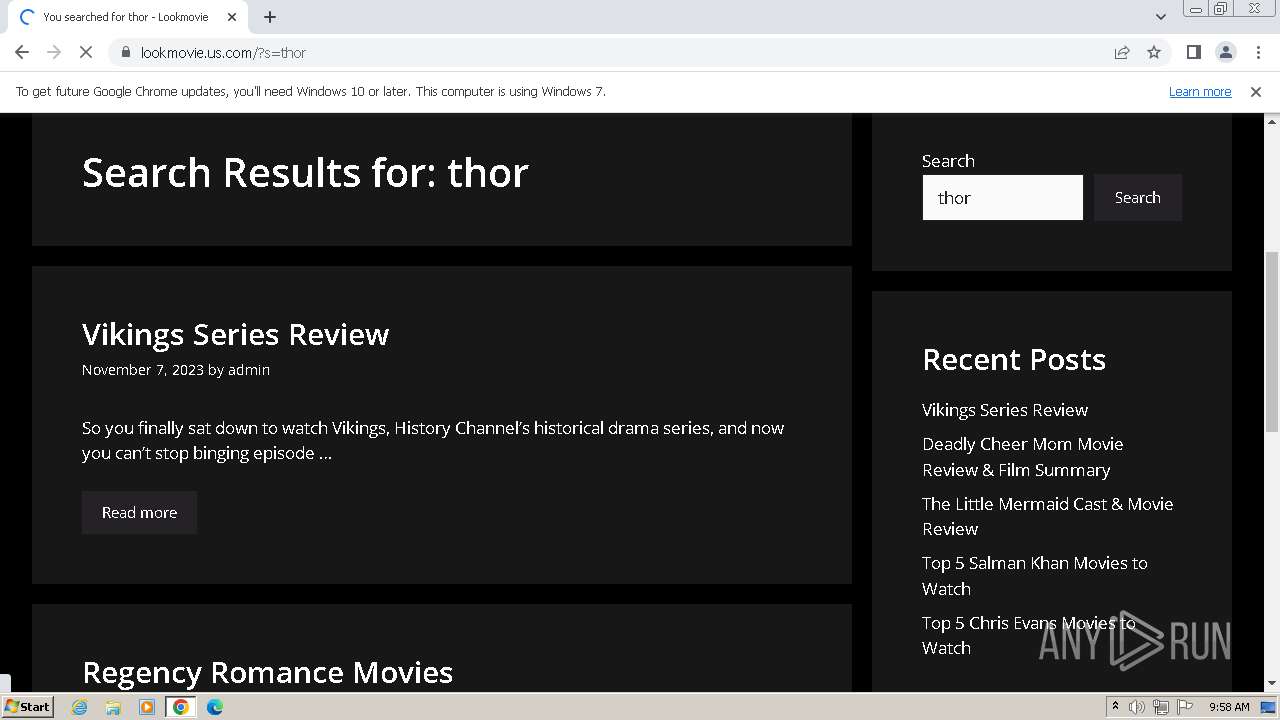Bookmark this page with the star icon
Image resolution: width=1280 pixels, height=720 pixels.
point(1154,52)
